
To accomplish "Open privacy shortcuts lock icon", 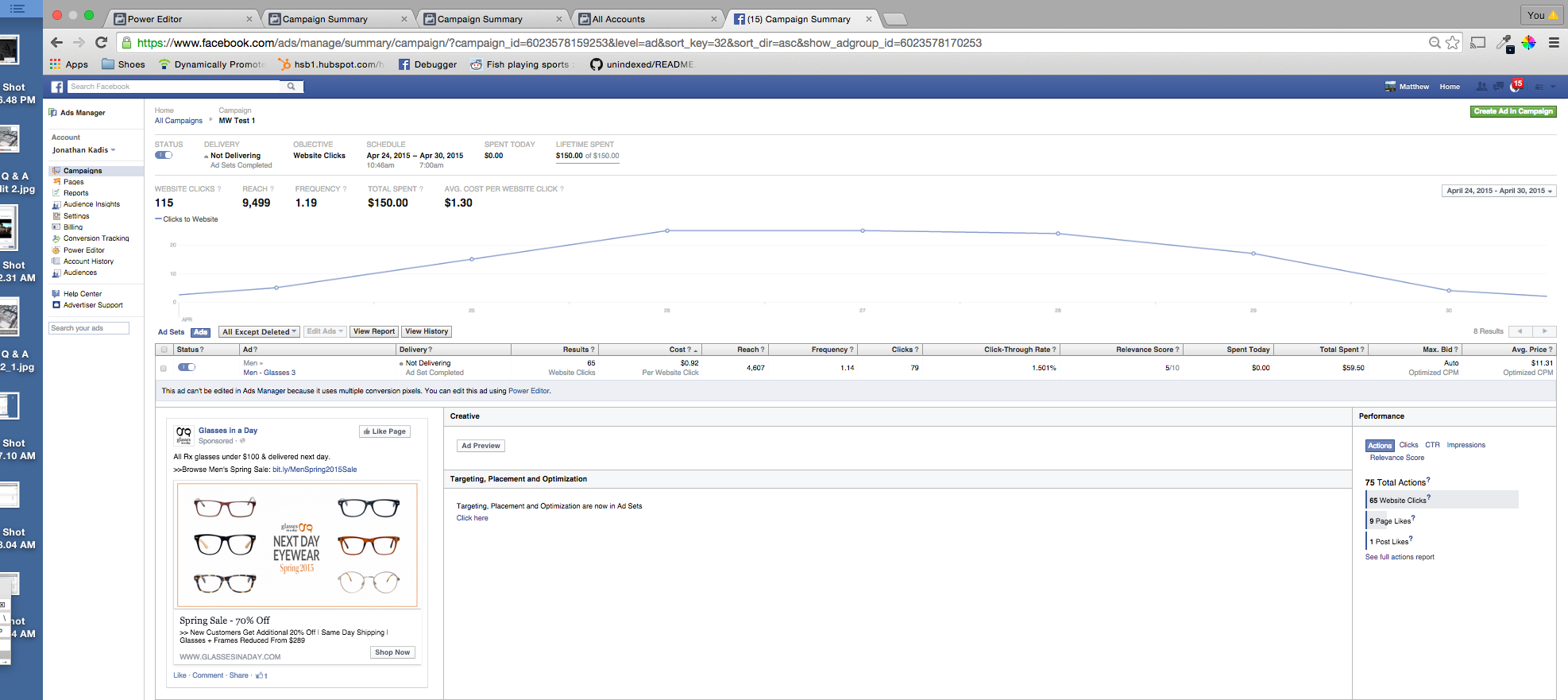I will tap(1539, 87).
